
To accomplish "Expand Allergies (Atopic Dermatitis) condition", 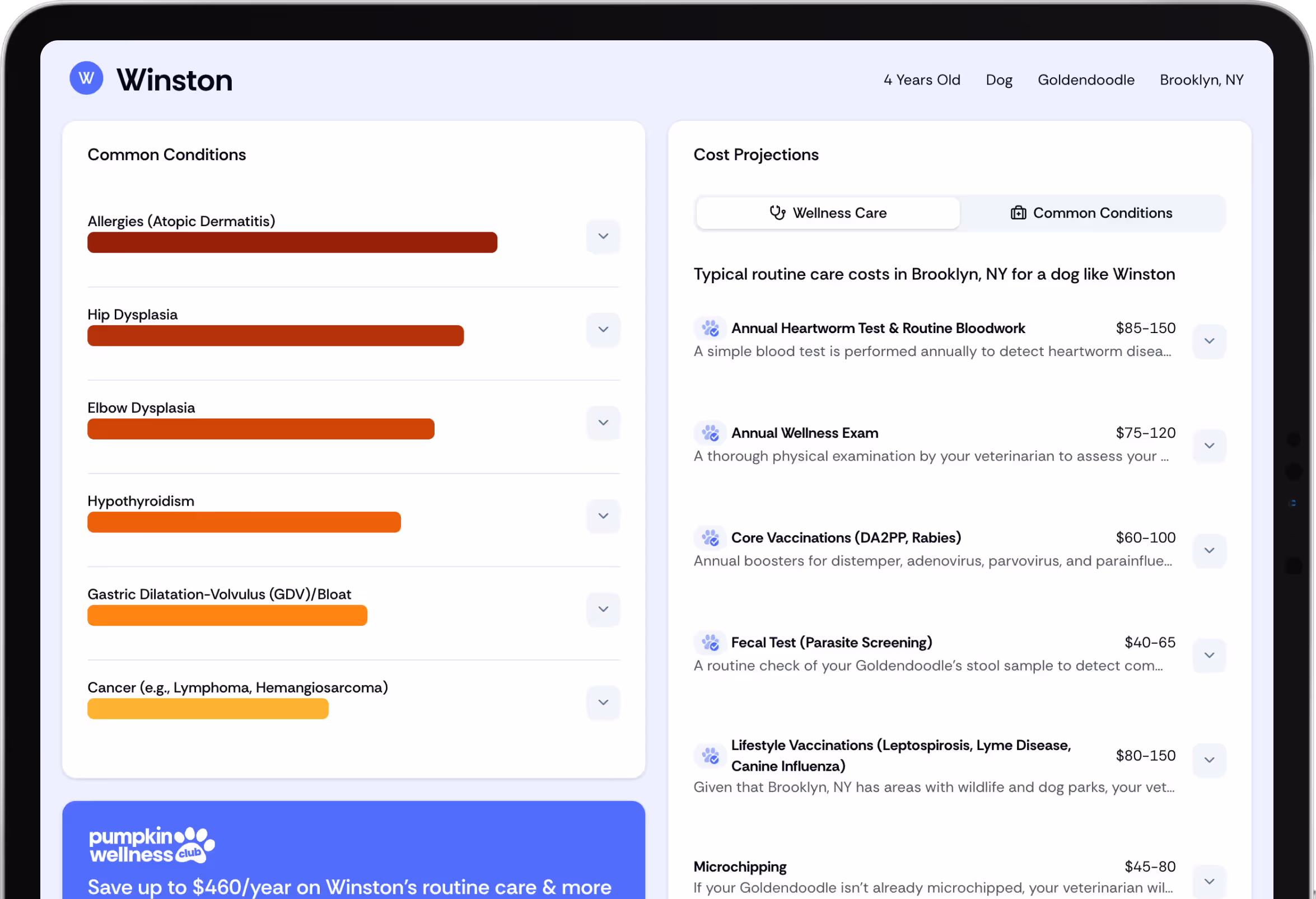I will pyautogui.click(x=603, y=236).
